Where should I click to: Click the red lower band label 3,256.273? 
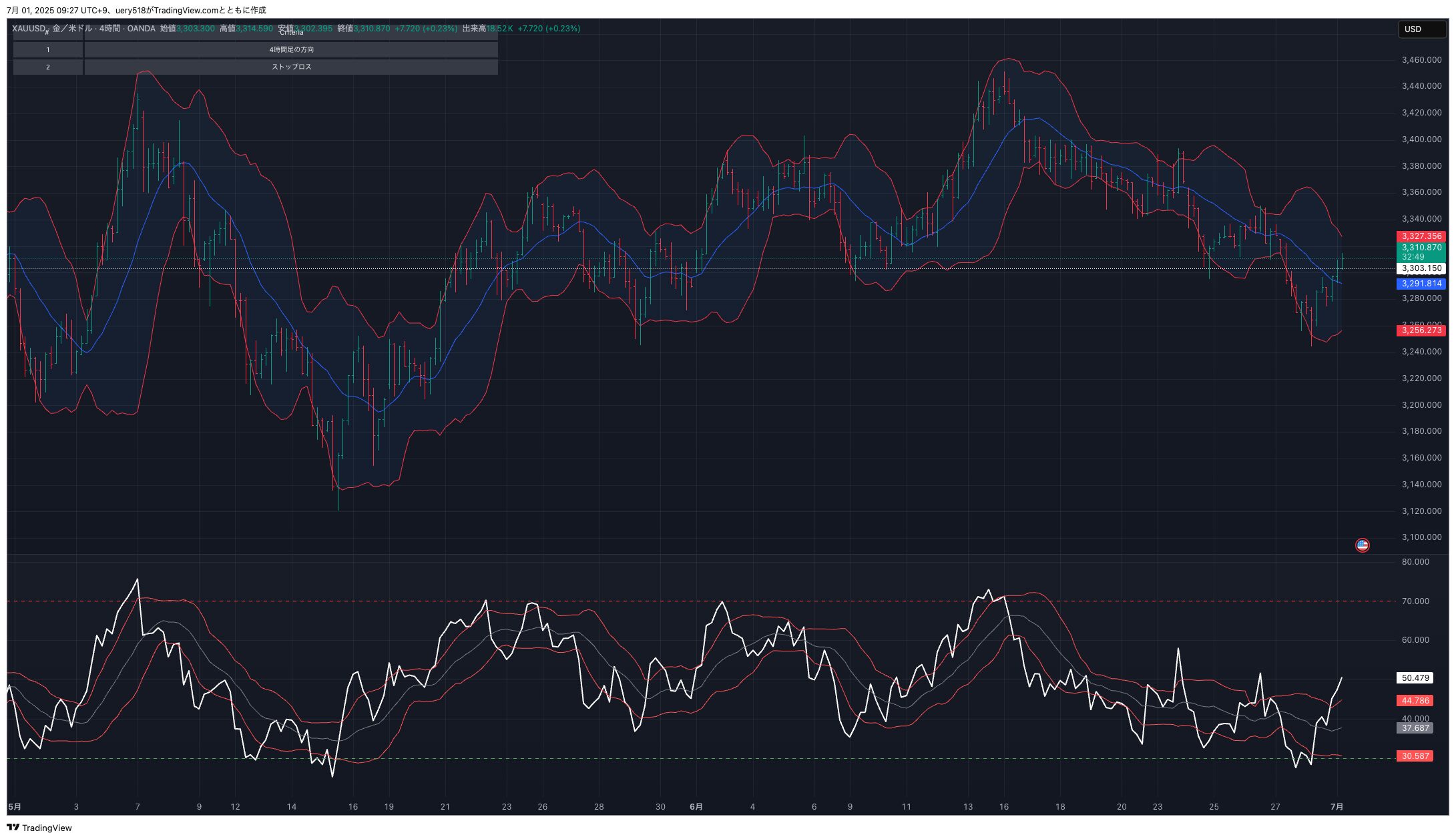[1421, 330]
